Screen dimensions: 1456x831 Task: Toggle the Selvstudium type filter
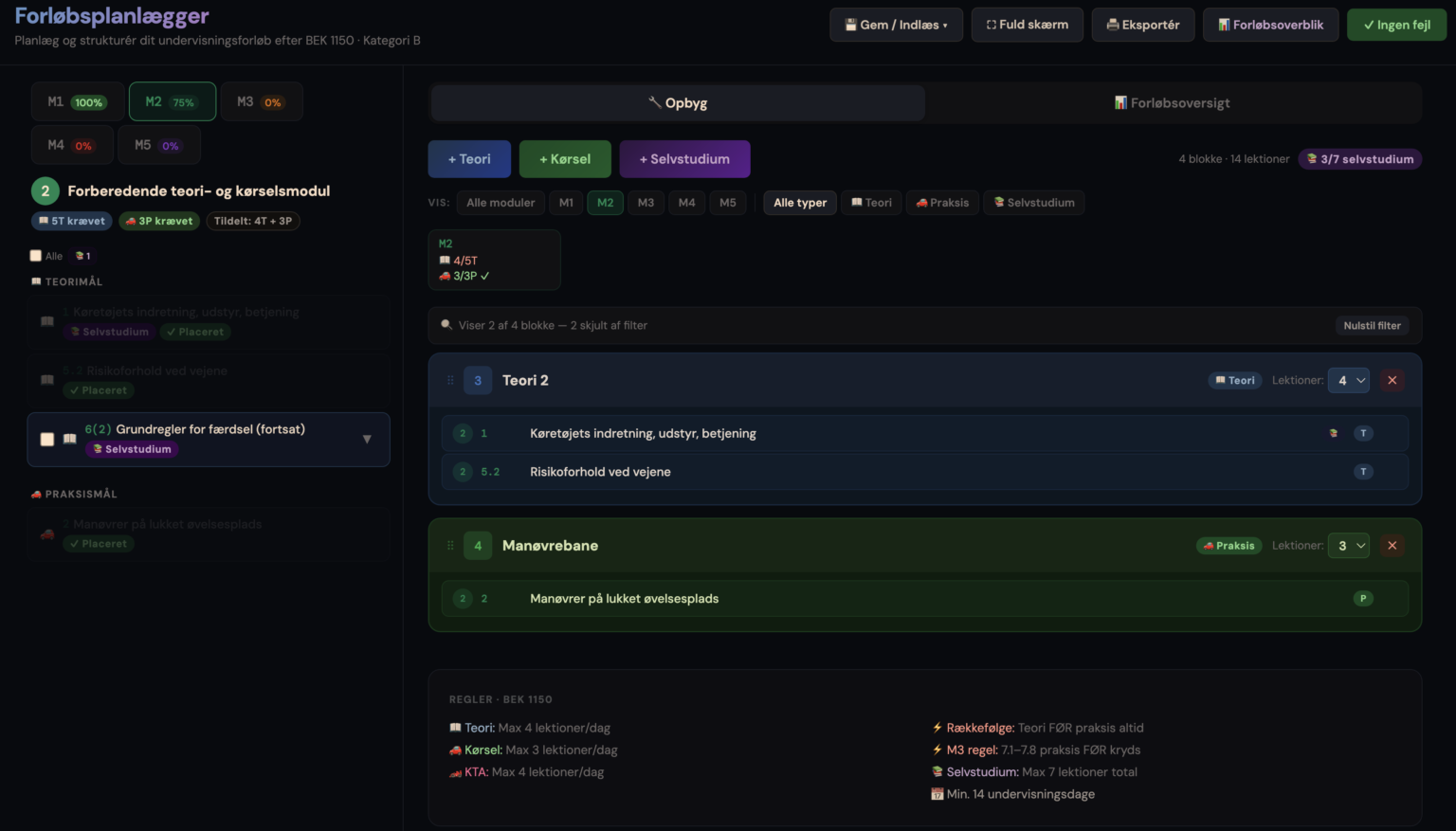(1033, 203)
